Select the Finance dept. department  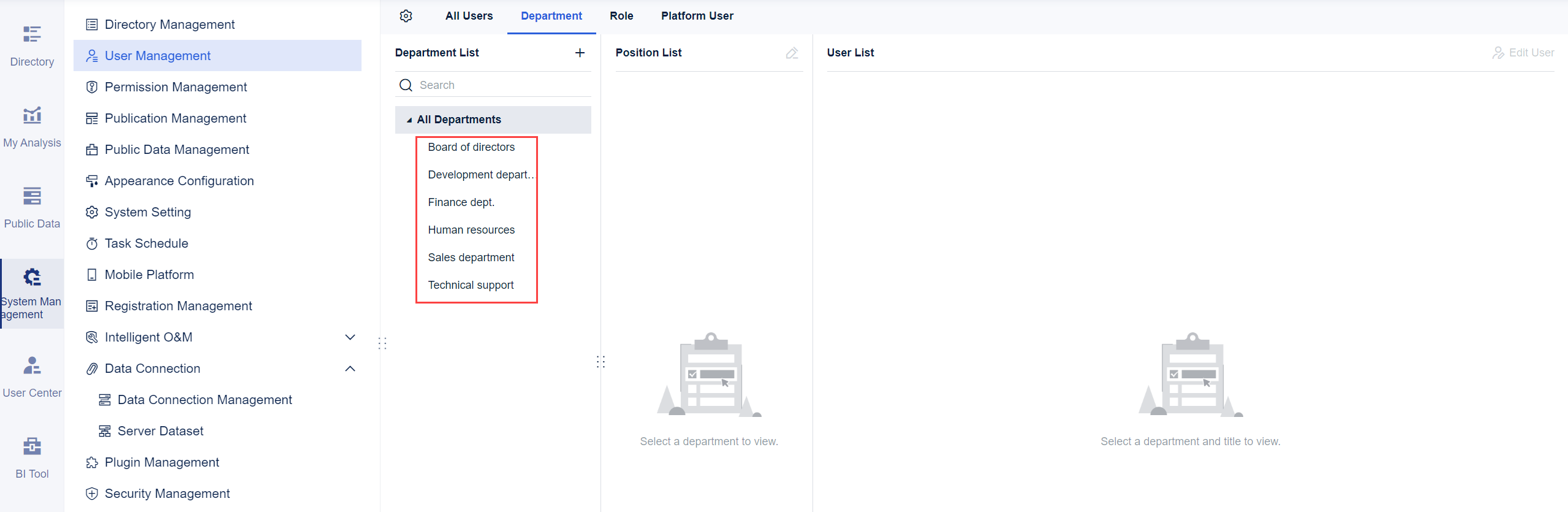(x=461, y=202)
